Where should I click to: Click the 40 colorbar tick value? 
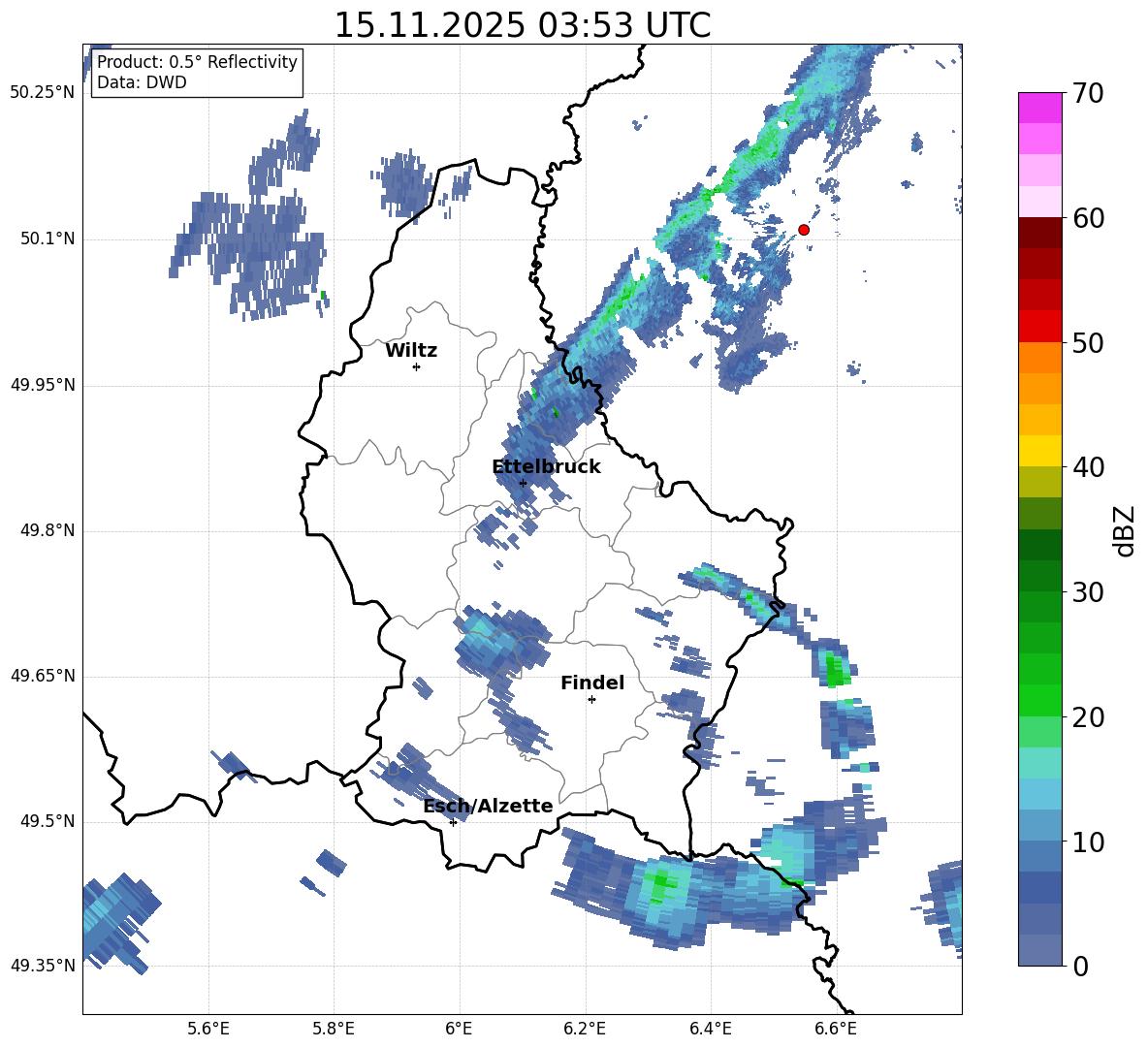[x=1088, y=467]
